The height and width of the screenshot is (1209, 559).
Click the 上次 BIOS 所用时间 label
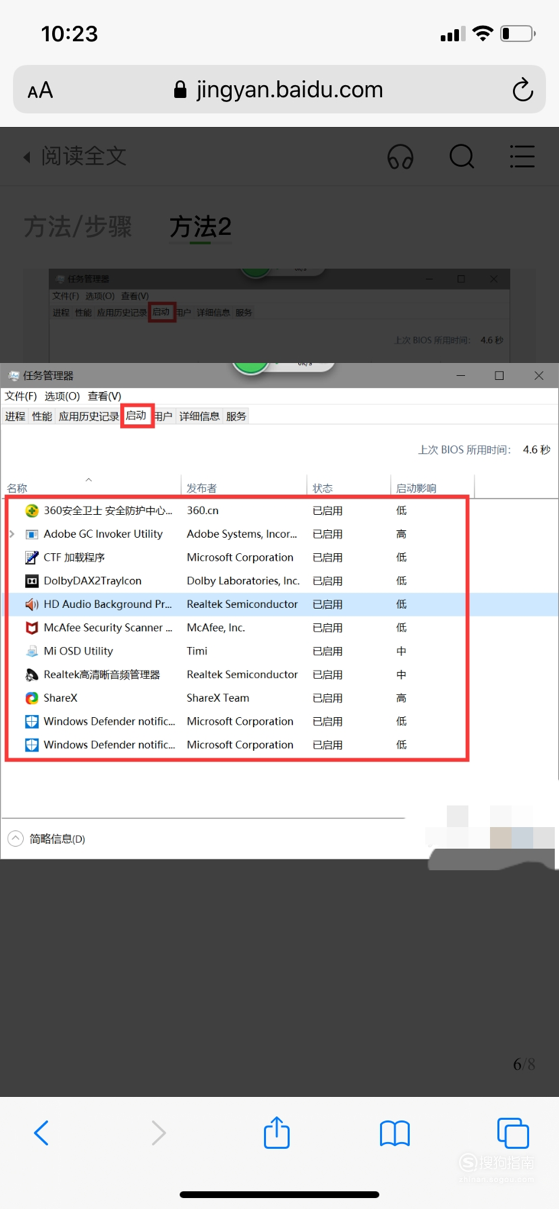point(464,450)
